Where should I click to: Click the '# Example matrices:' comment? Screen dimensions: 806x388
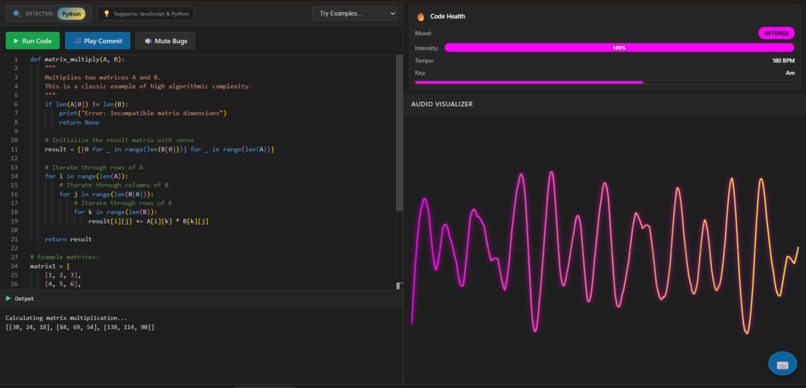click(64, 257)
